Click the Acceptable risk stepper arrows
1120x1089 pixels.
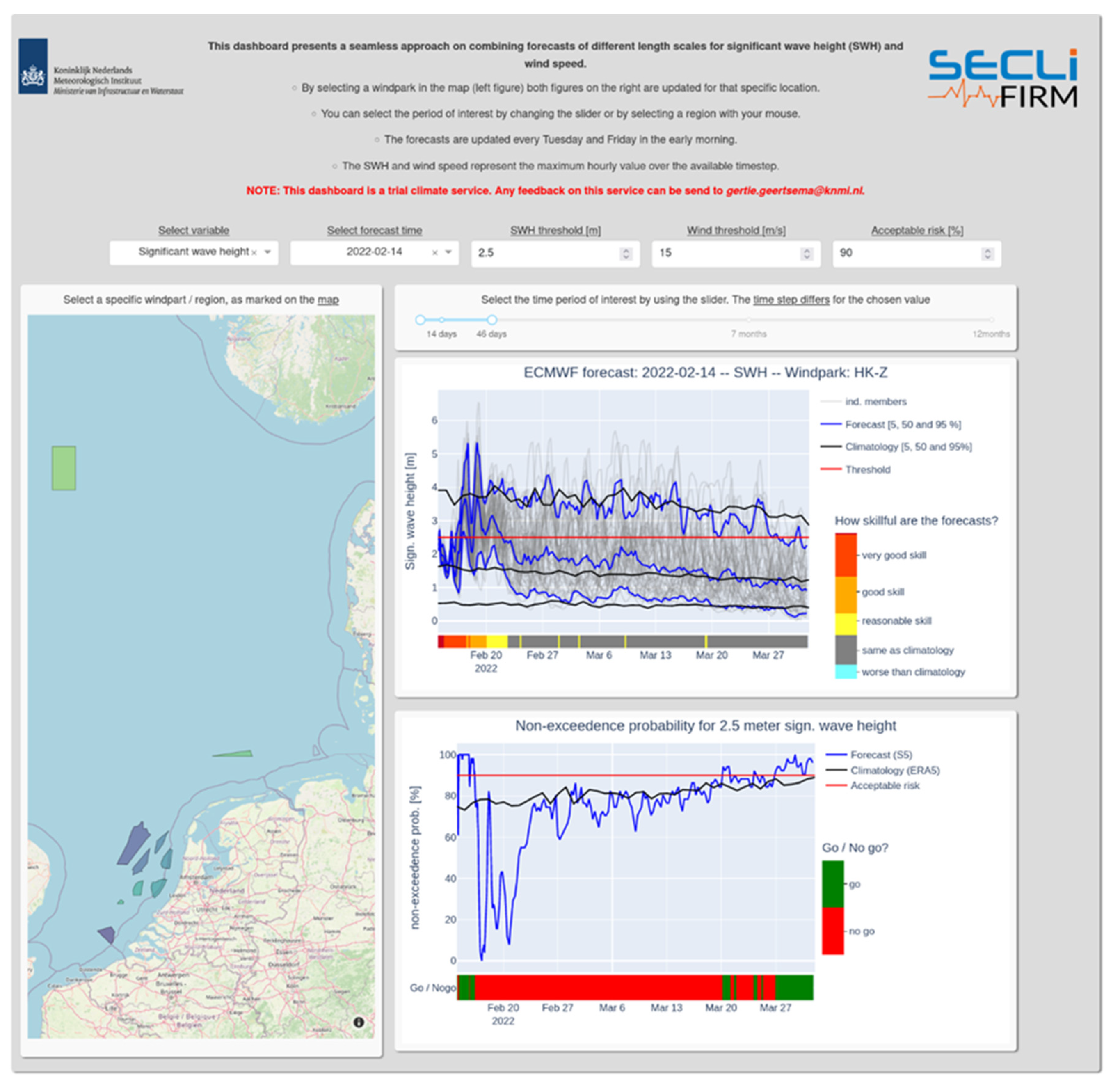(x=987, y=254)
